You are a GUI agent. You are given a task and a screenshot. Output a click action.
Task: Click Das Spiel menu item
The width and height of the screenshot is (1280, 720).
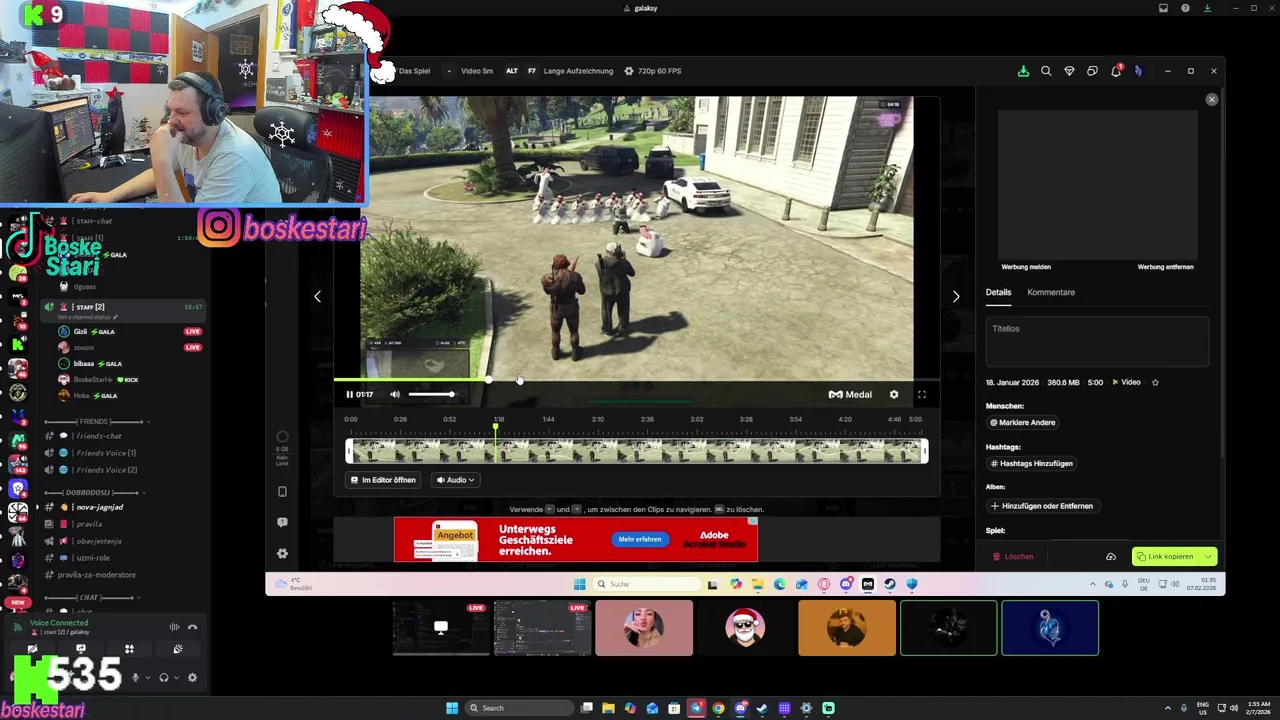click(x=414, y=71)
